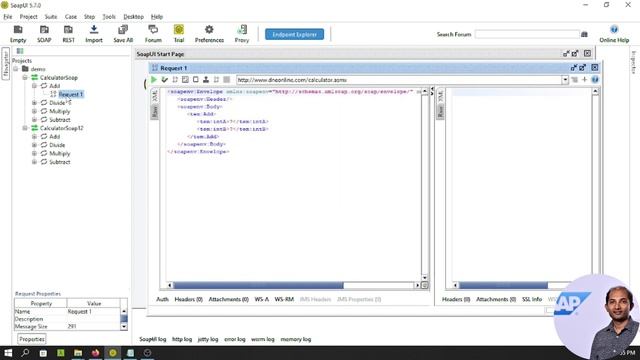
Task: Click the Trial toolbar icon
Action: tap(179, 34)
